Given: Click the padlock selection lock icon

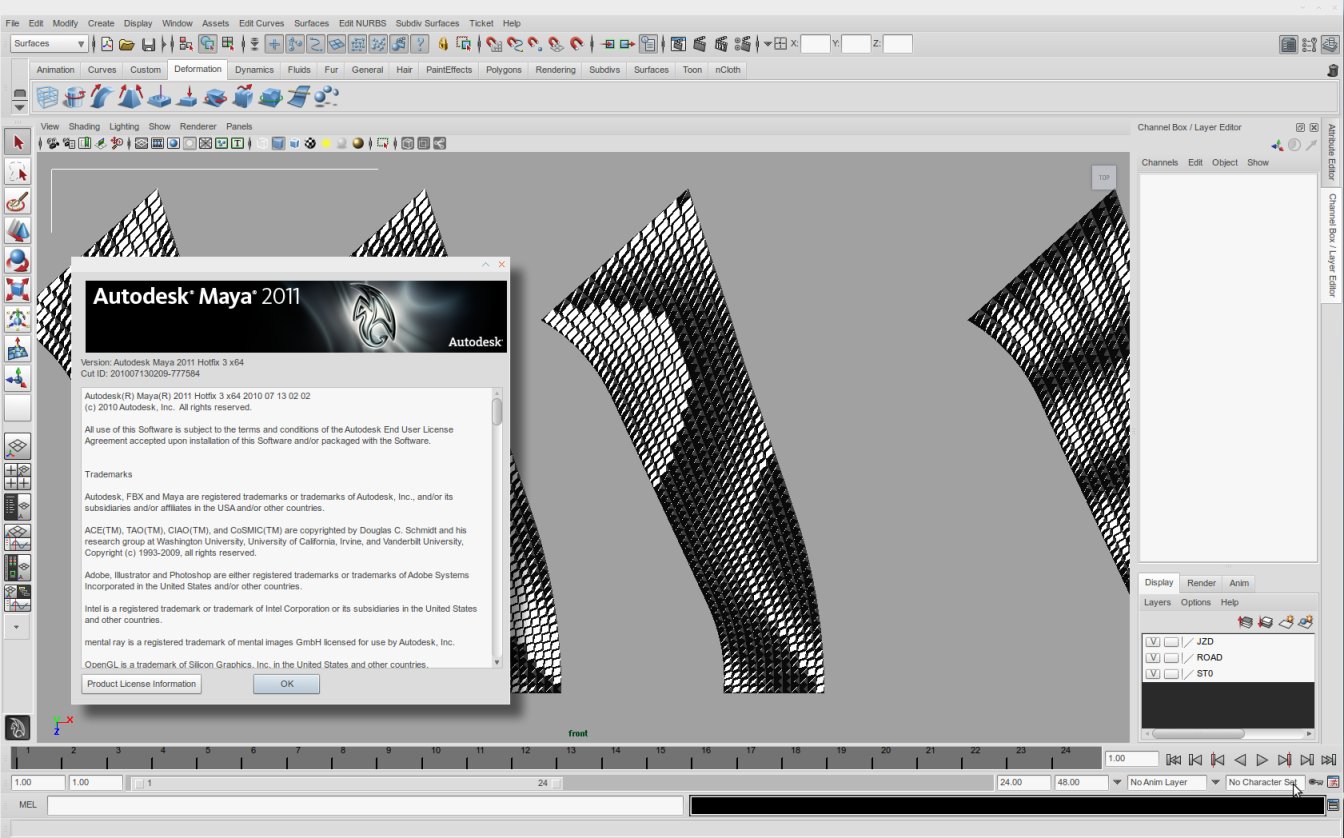Looking at the screenshot, I should coord(443,44).
